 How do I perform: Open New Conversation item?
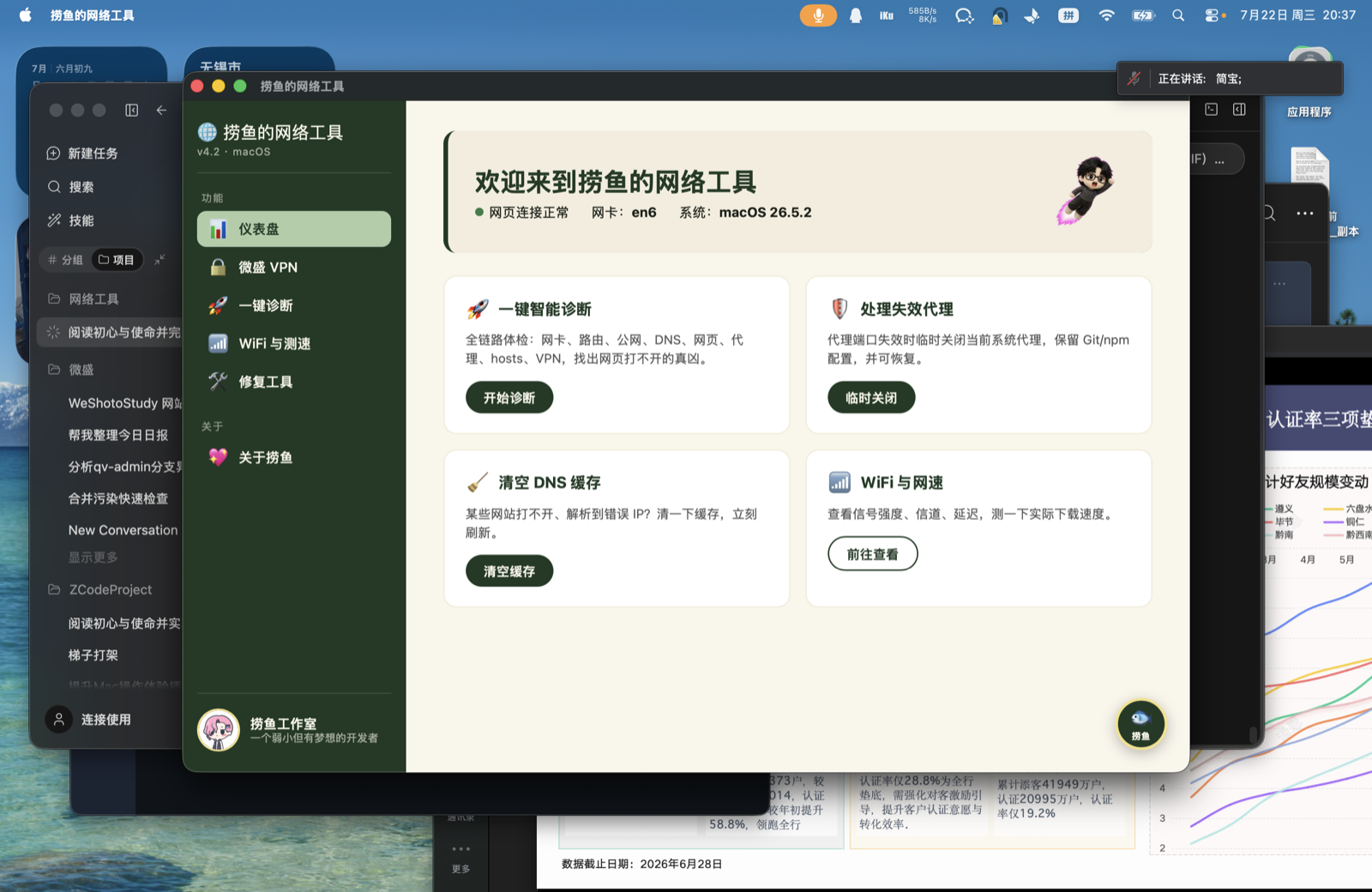point(123,530)
